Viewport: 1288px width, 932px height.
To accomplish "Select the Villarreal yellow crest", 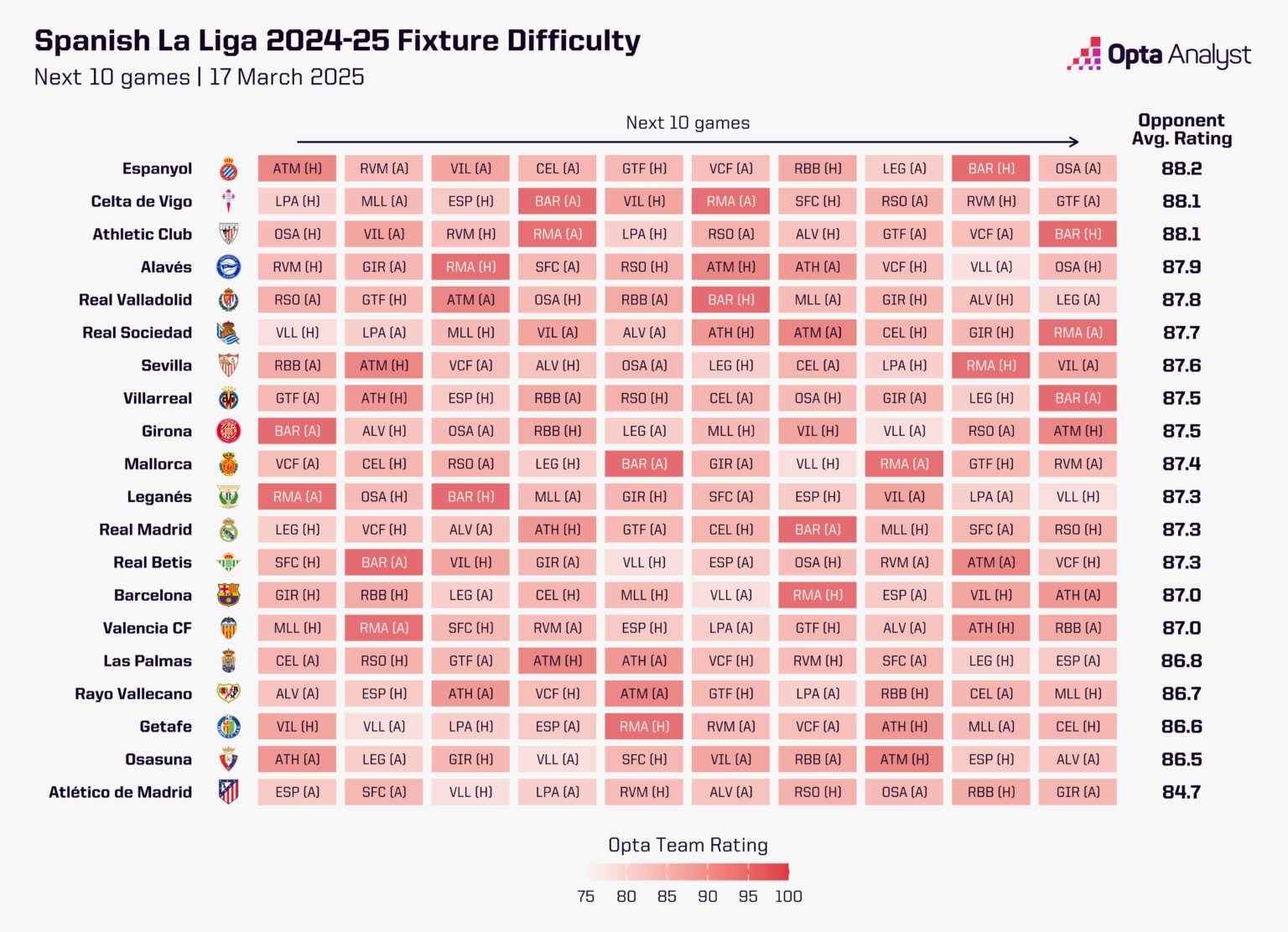I will (228, 399).
